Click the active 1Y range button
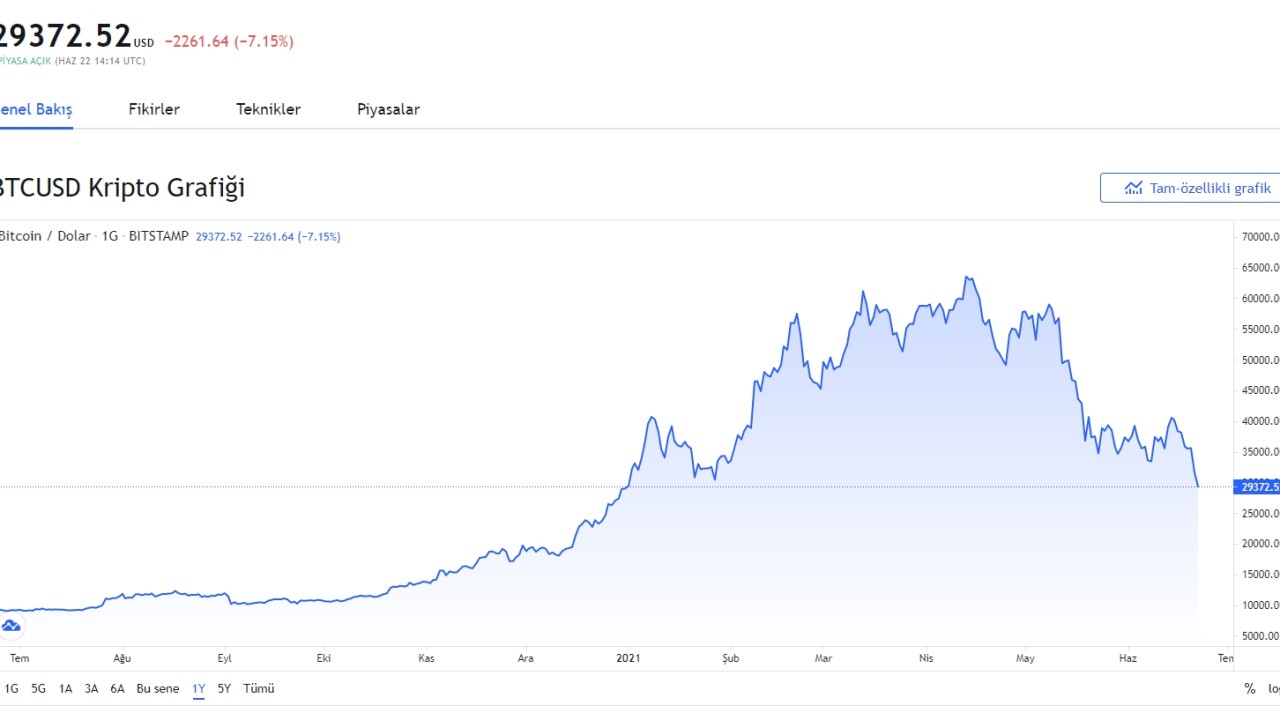 pyautogui.click(x=199, y=689)
